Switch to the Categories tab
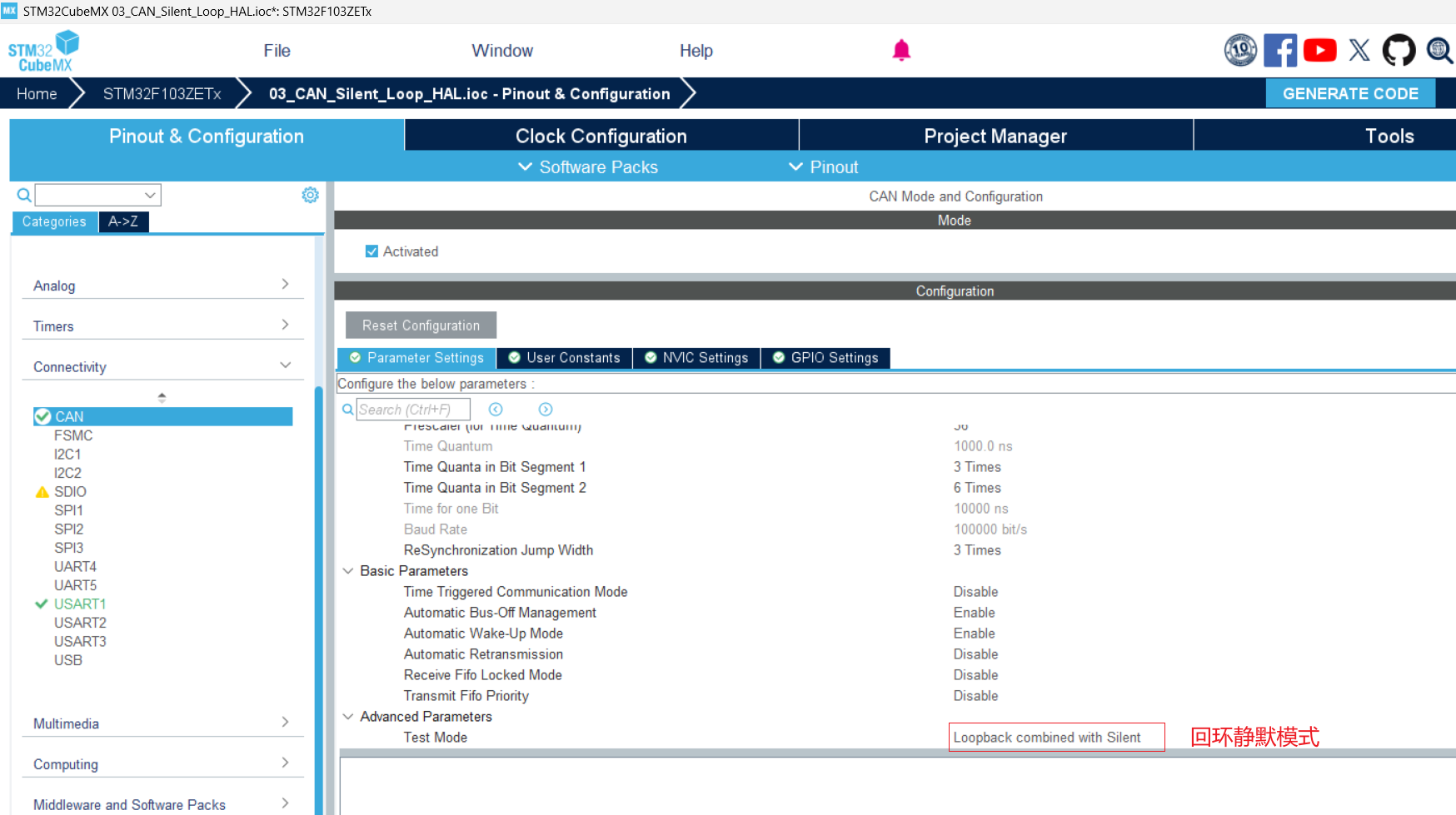This screenshot has height=815, width=1456. pyautogui.click(x=54, y=221)
